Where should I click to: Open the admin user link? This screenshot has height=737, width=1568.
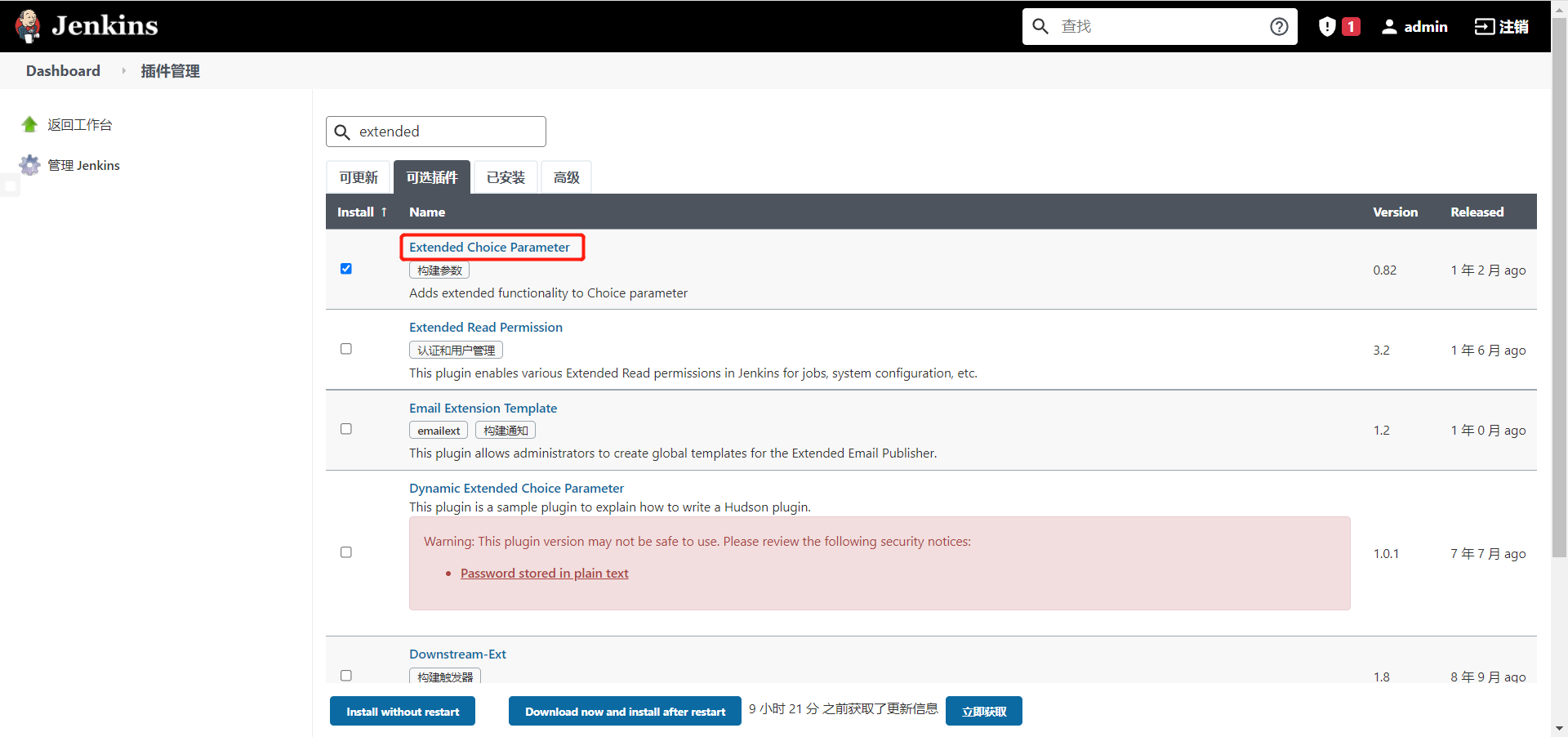coord(1425,26)
